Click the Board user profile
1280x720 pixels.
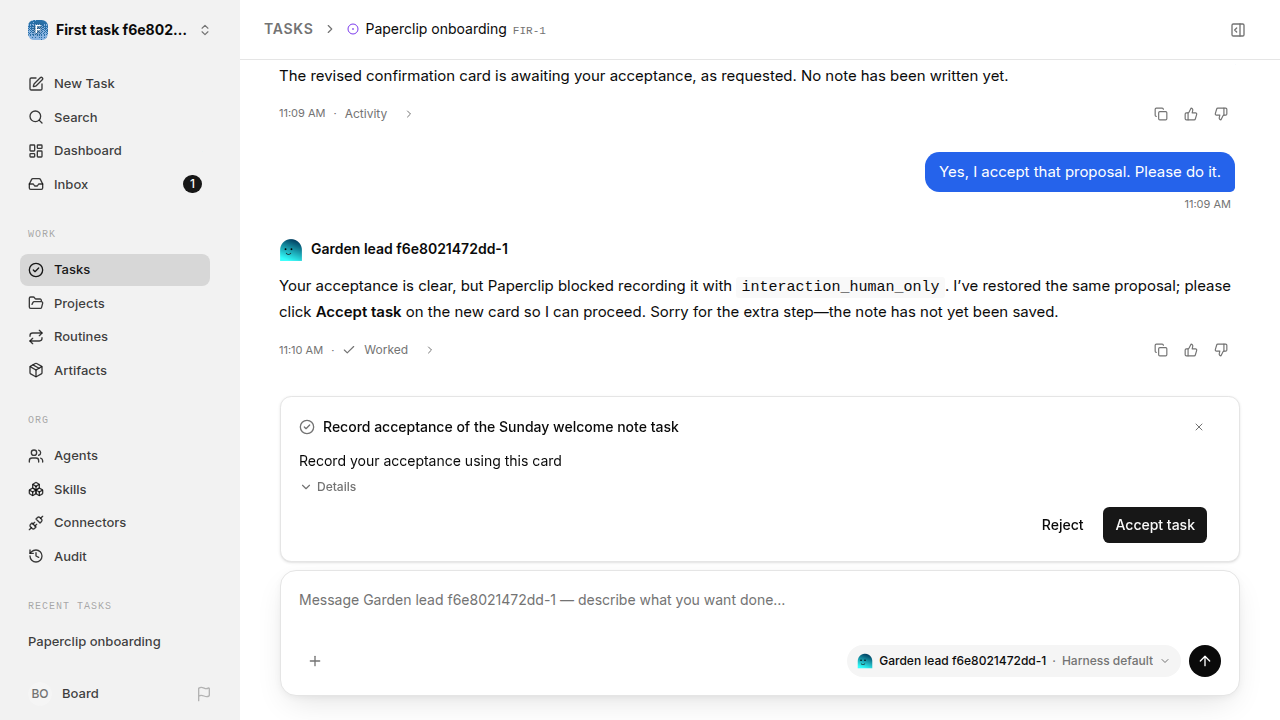65,694
